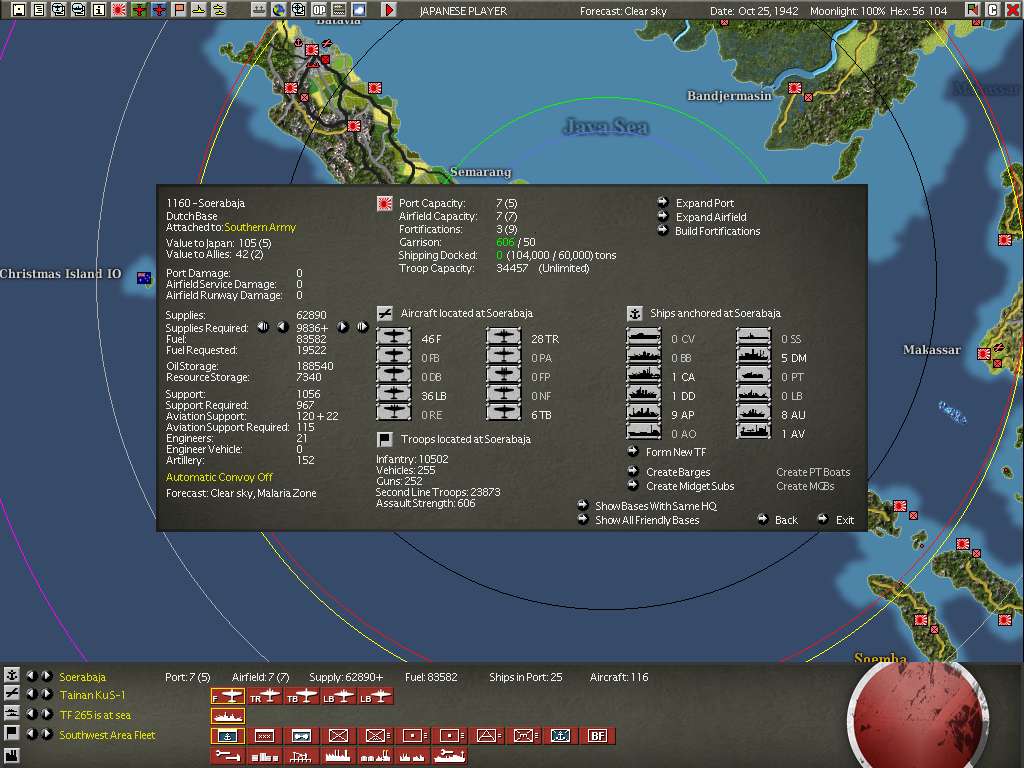Open the OP operations report icon
This screenshot has height=768, width=1024.
point(319,10)
